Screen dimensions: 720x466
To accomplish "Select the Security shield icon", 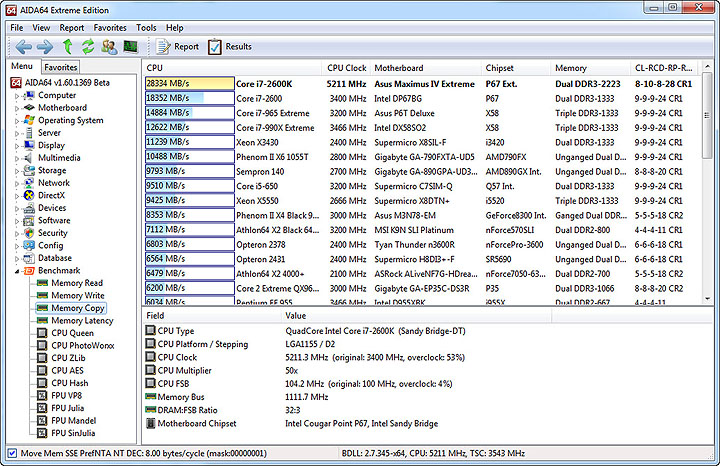I will [29, 233].
